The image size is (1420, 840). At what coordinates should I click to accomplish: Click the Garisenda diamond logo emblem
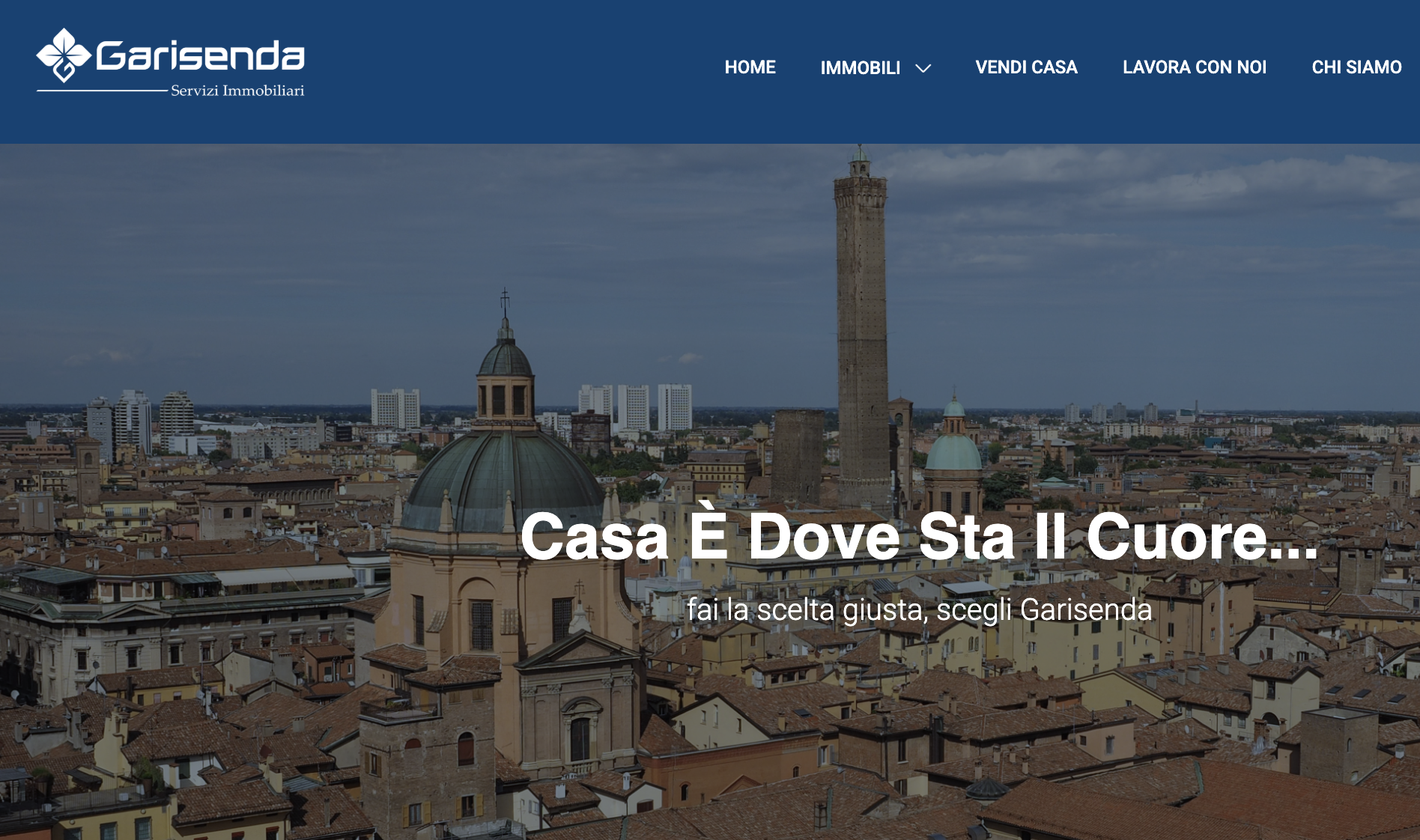point(64,55)
